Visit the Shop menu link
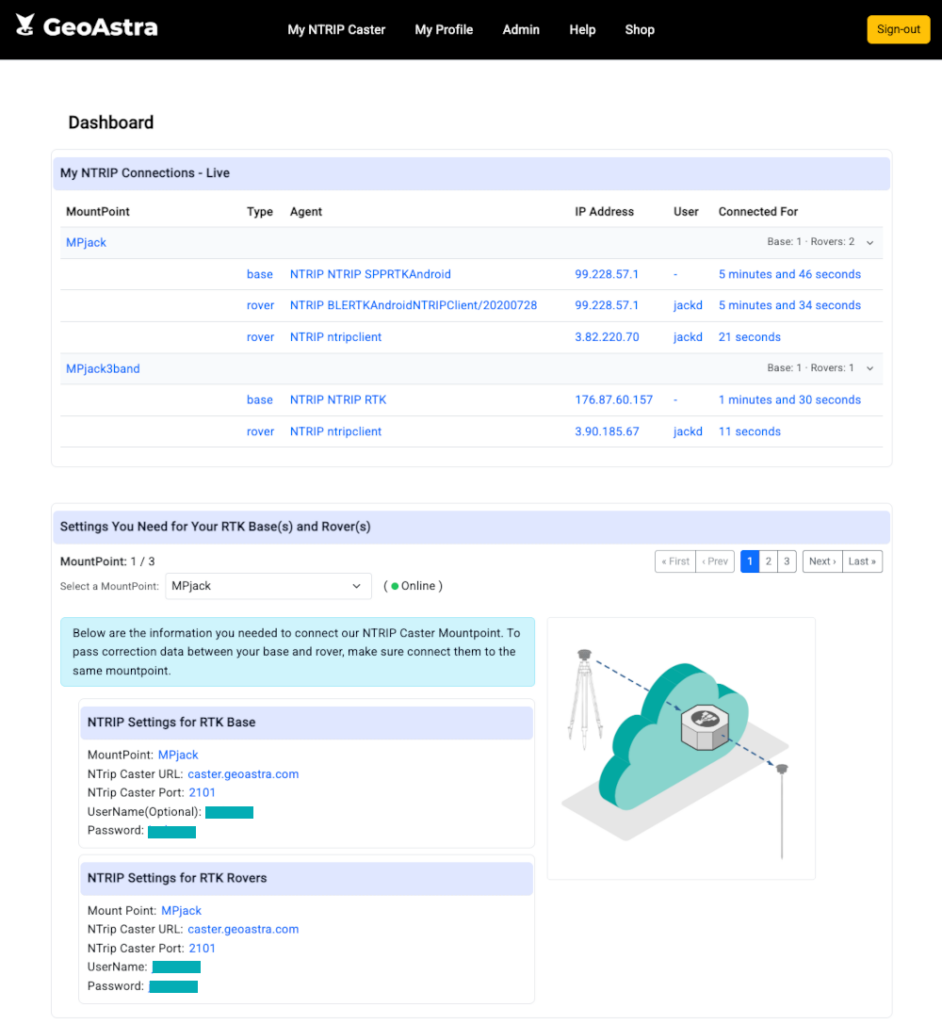Viewport: 942px width, 1024px height. [x=640, y=30]
